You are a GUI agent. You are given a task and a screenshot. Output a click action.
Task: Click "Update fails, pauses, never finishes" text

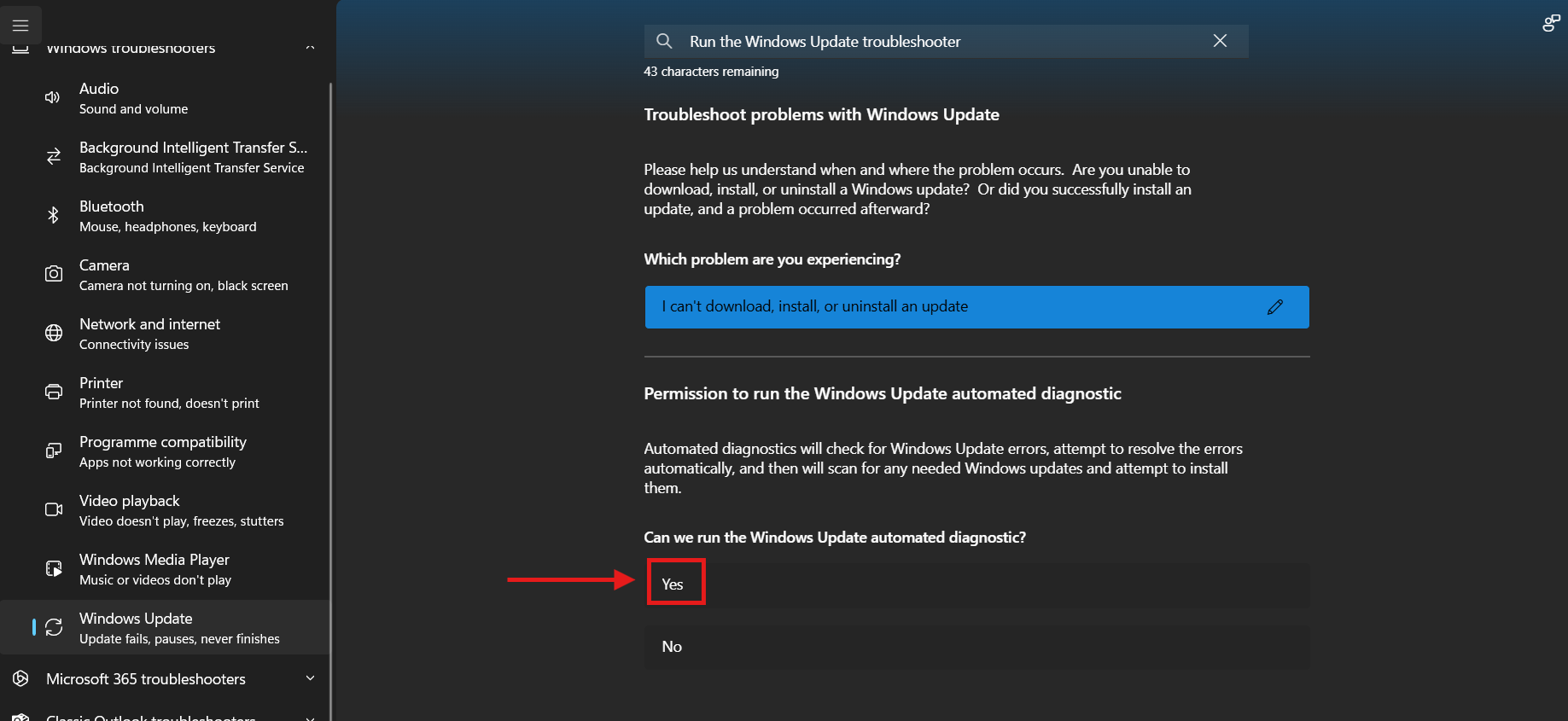point(179,639)
